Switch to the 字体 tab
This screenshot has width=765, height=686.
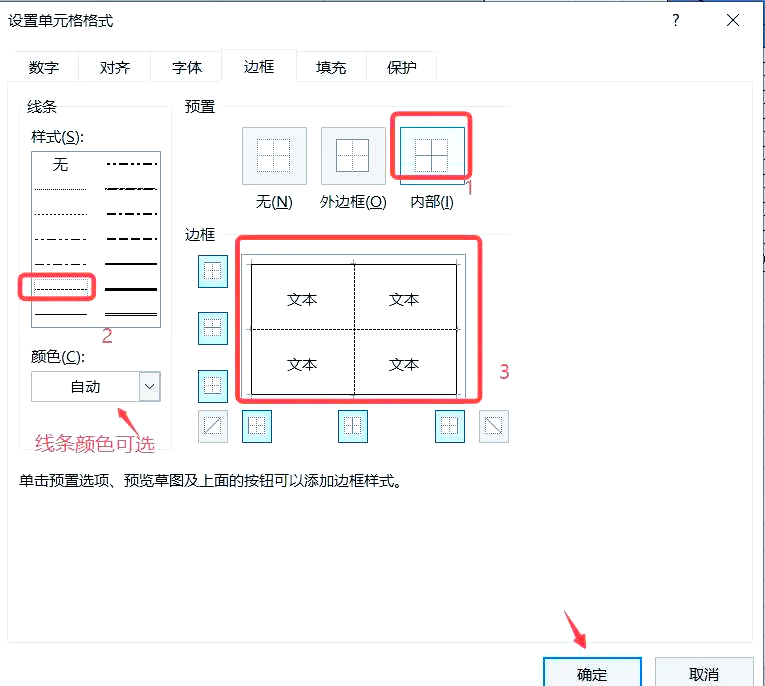pyautogui.click(x=186, y=67)
